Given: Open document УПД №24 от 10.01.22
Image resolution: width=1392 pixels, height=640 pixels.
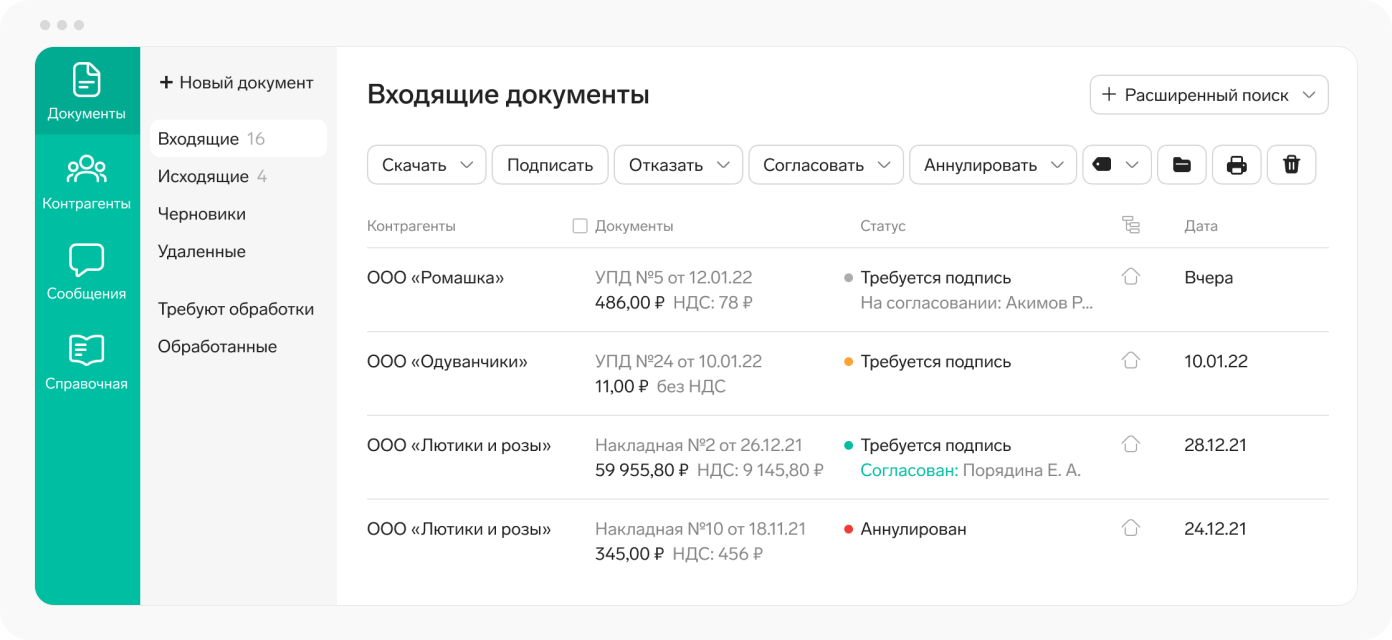Looking at the screenshot, I should click(x=678, y=361).
